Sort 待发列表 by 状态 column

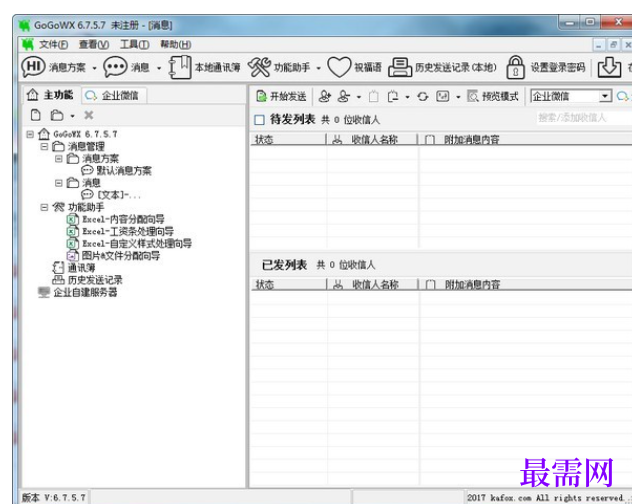click(287, 140)
